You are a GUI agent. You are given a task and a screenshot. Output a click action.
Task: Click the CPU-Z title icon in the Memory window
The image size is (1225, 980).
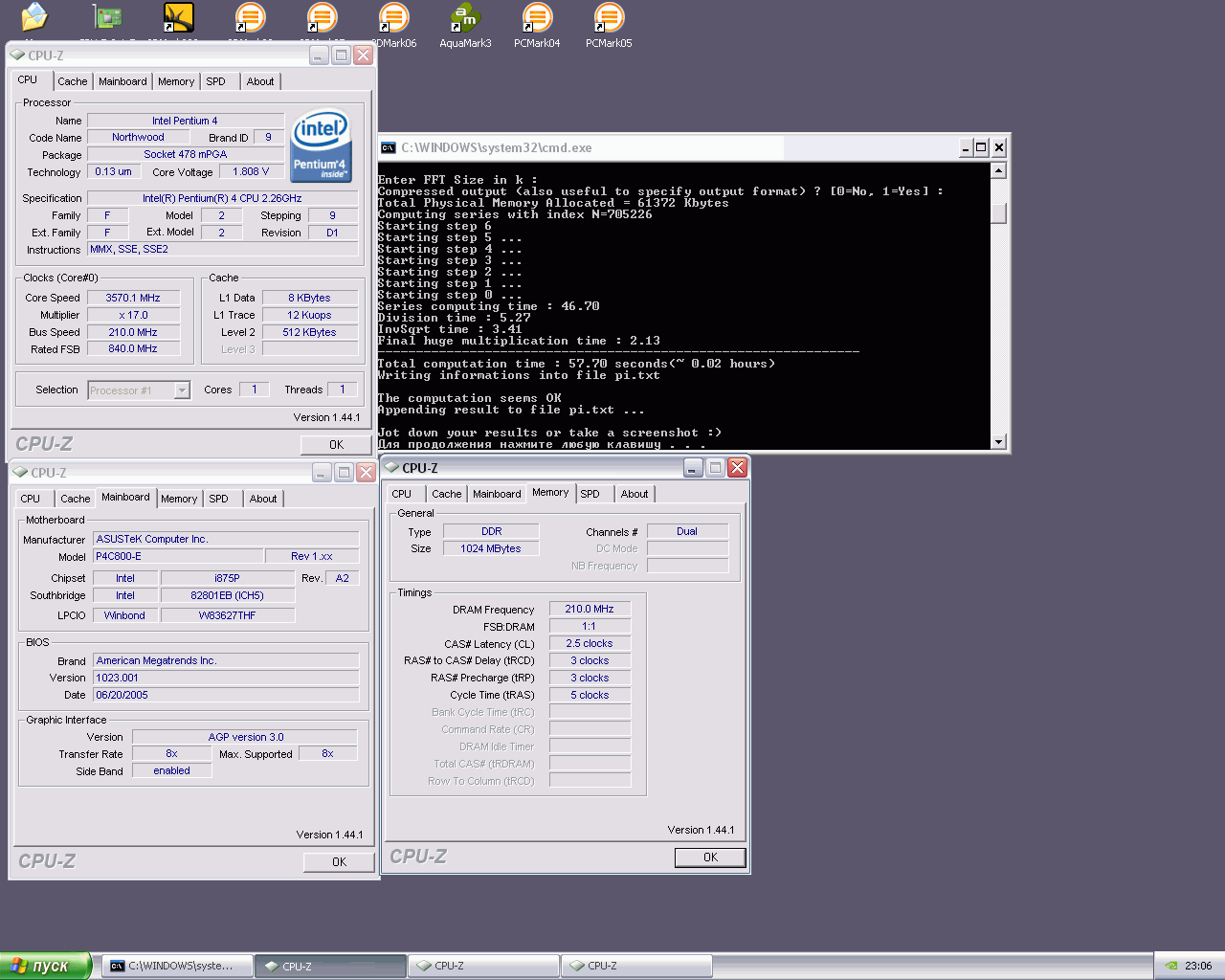coord(392,468)
